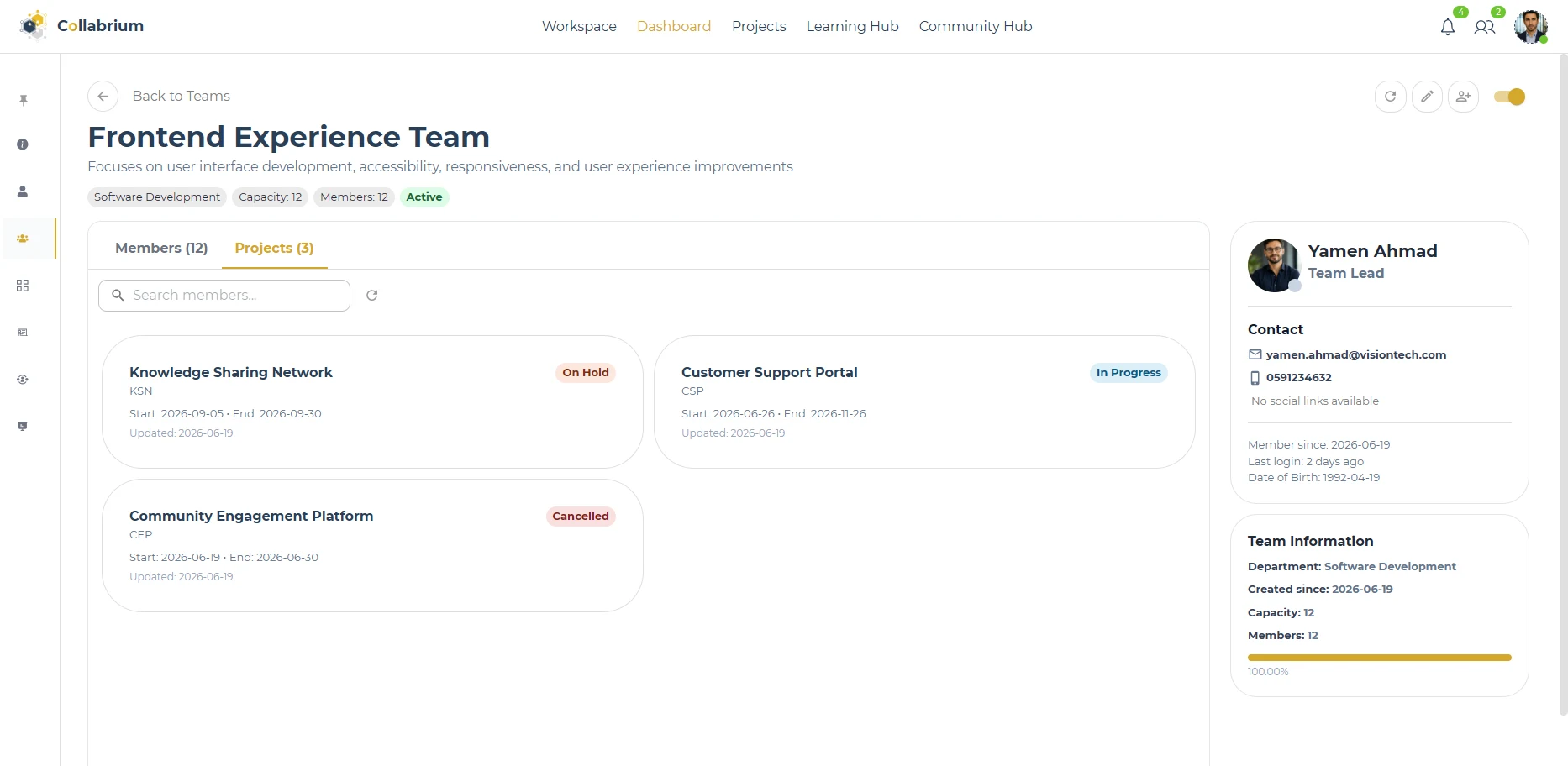Select the Projects (3) tab
The image size is (1568, 766).
coord(274,248)
